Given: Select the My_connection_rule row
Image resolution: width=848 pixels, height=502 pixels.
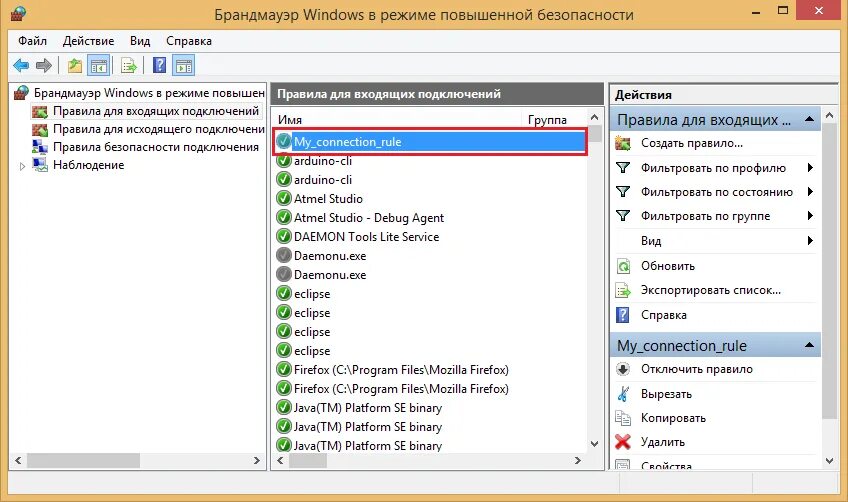Looking at the screenshot, I should coord(430,141).
